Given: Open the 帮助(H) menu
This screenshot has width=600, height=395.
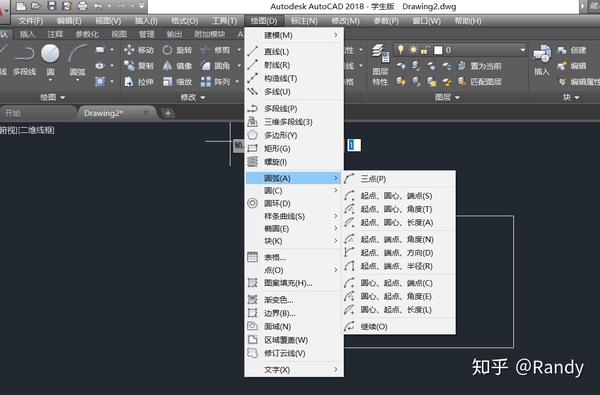Looking at the screenshot, I should coord(468,21).
